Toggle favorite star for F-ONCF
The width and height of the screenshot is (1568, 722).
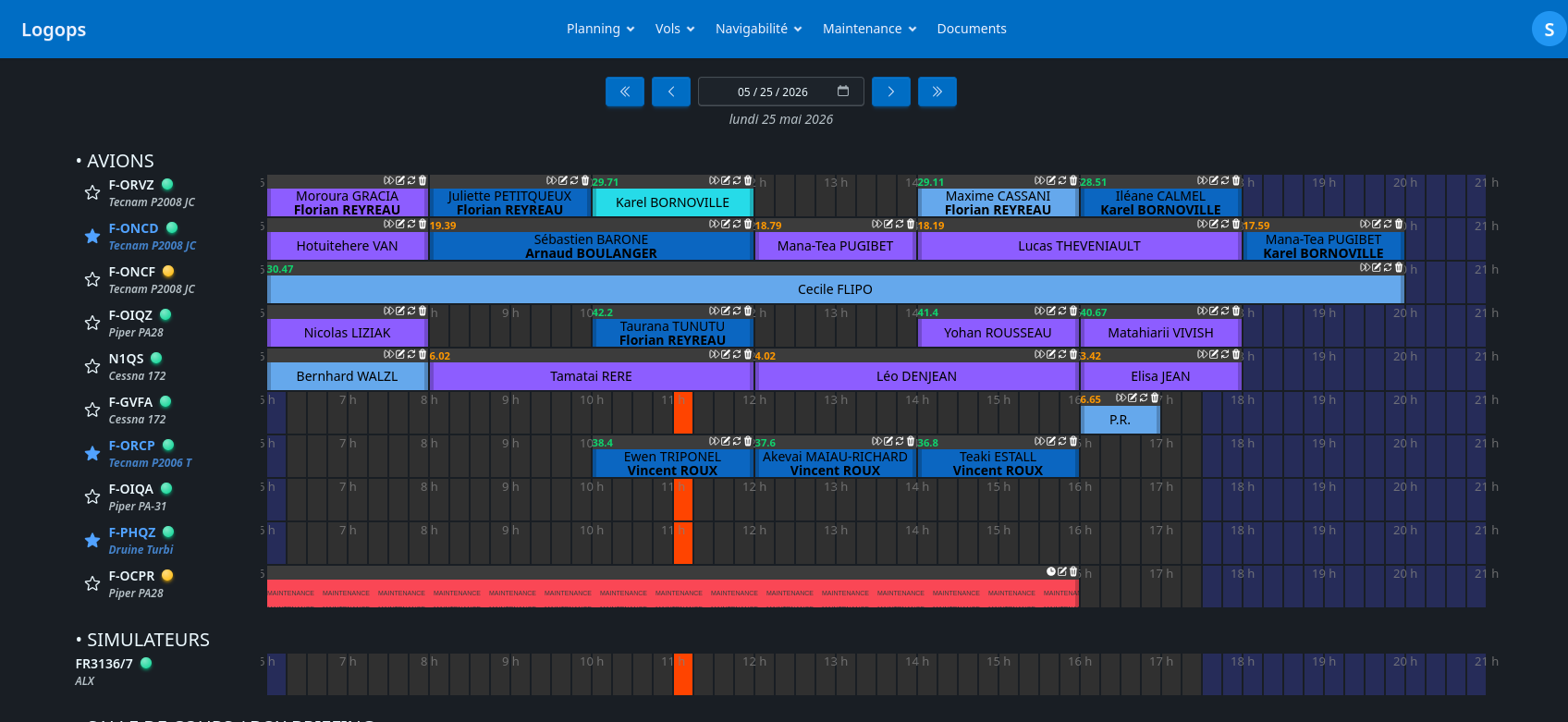coord(92,279)
